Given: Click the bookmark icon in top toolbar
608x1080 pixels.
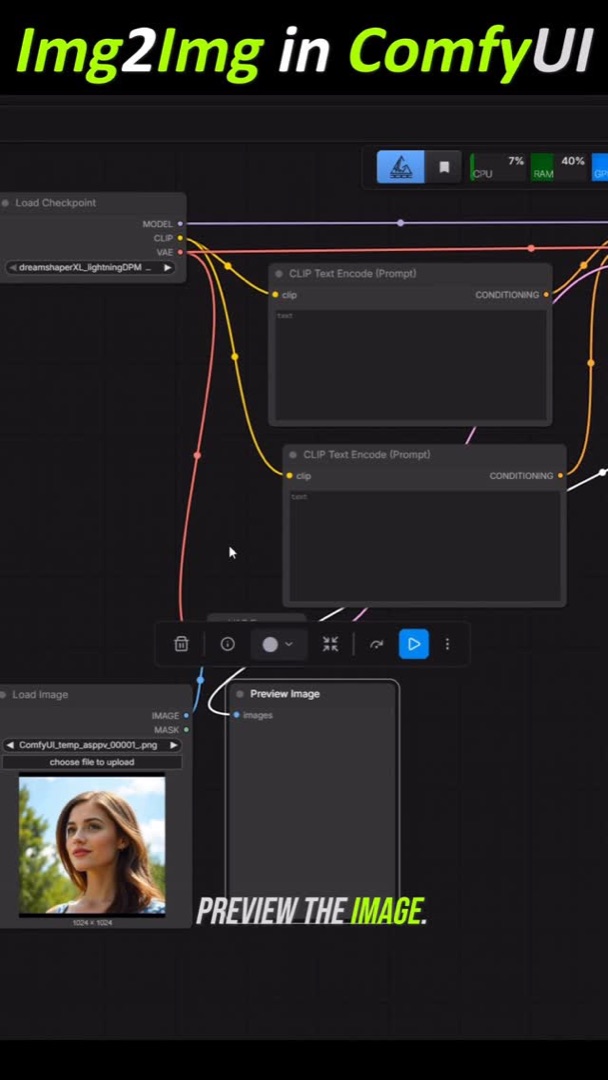Looking at the screenshot, I should (x=444, y=167).
